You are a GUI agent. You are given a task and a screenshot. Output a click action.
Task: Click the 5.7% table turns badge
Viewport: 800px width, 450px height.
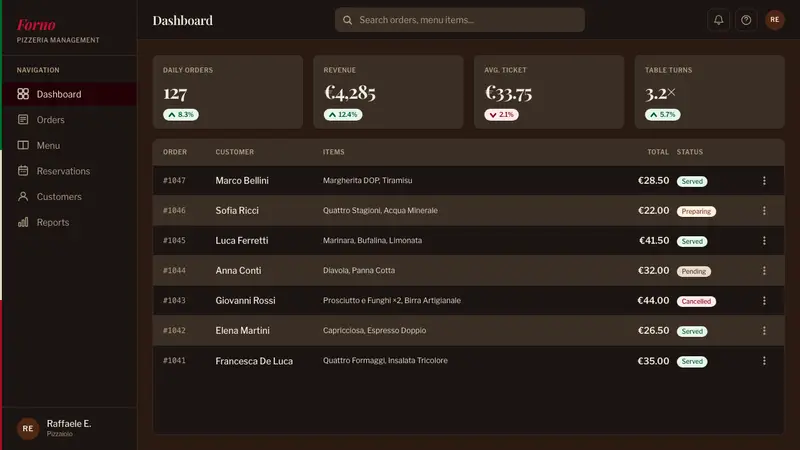click(662, 115)
